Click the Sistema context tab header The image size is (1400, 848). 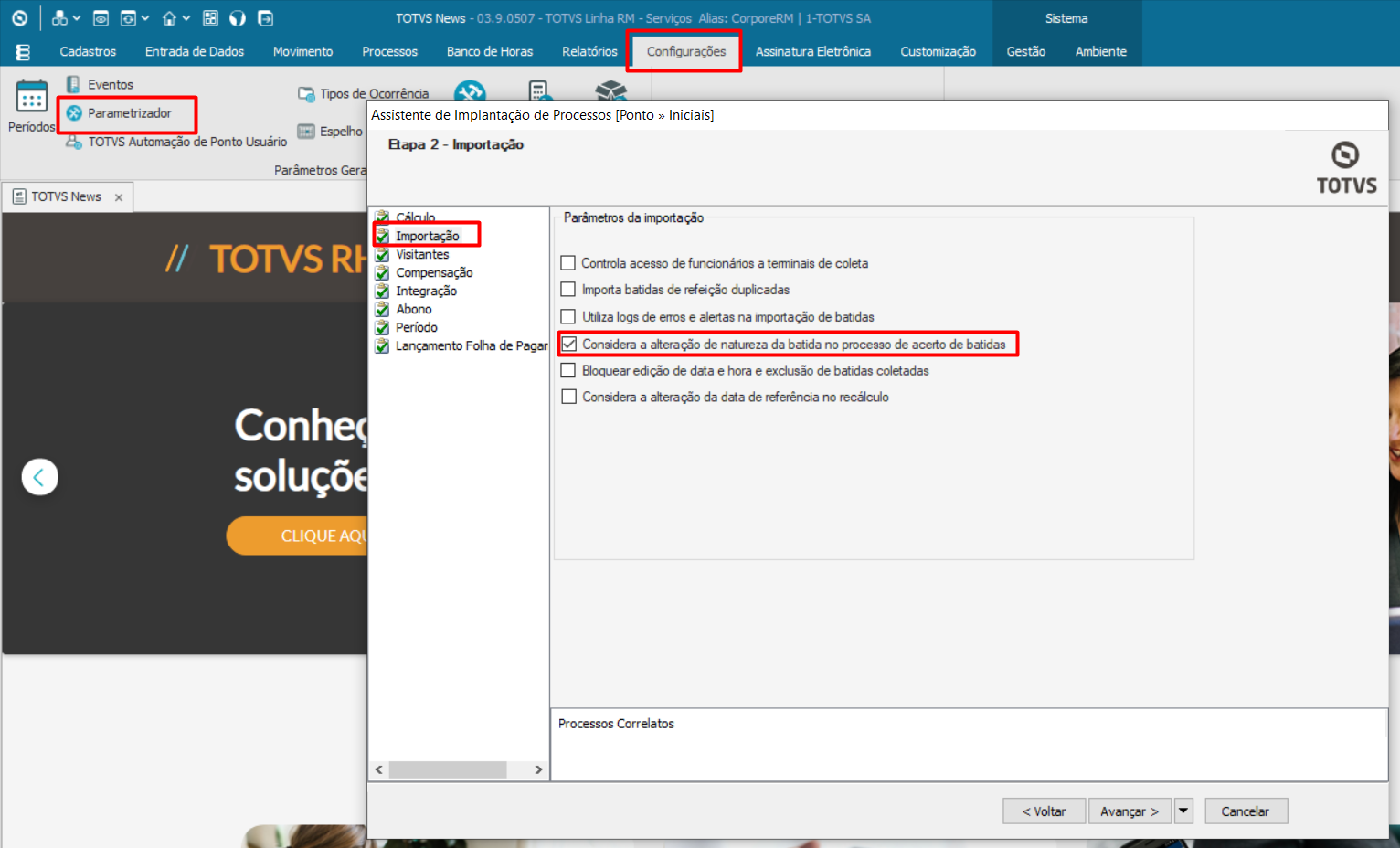[1066, 18]
